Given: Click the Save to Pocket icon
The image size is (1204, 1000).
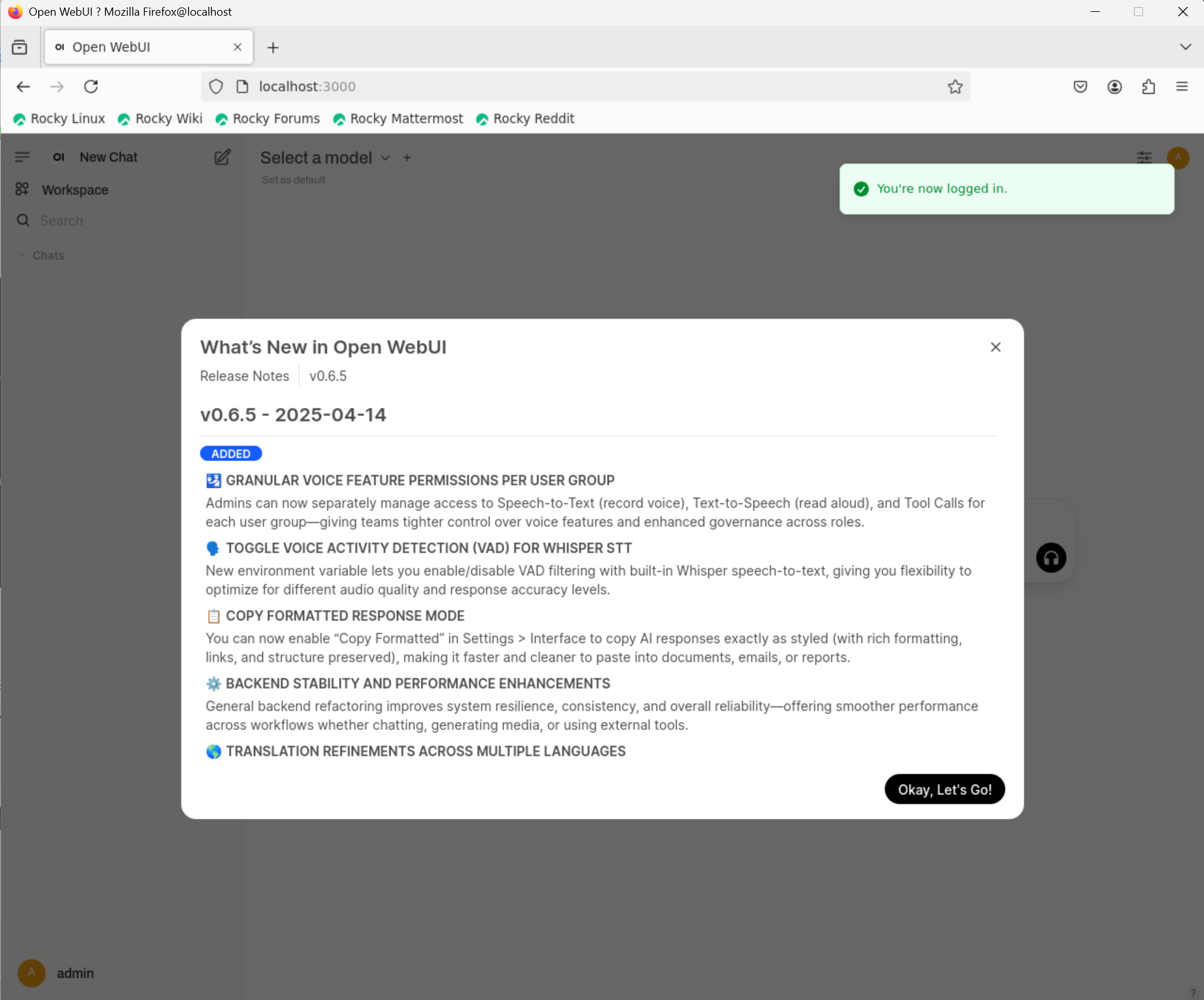Looking at the screenshot, I should (1080, 87).
